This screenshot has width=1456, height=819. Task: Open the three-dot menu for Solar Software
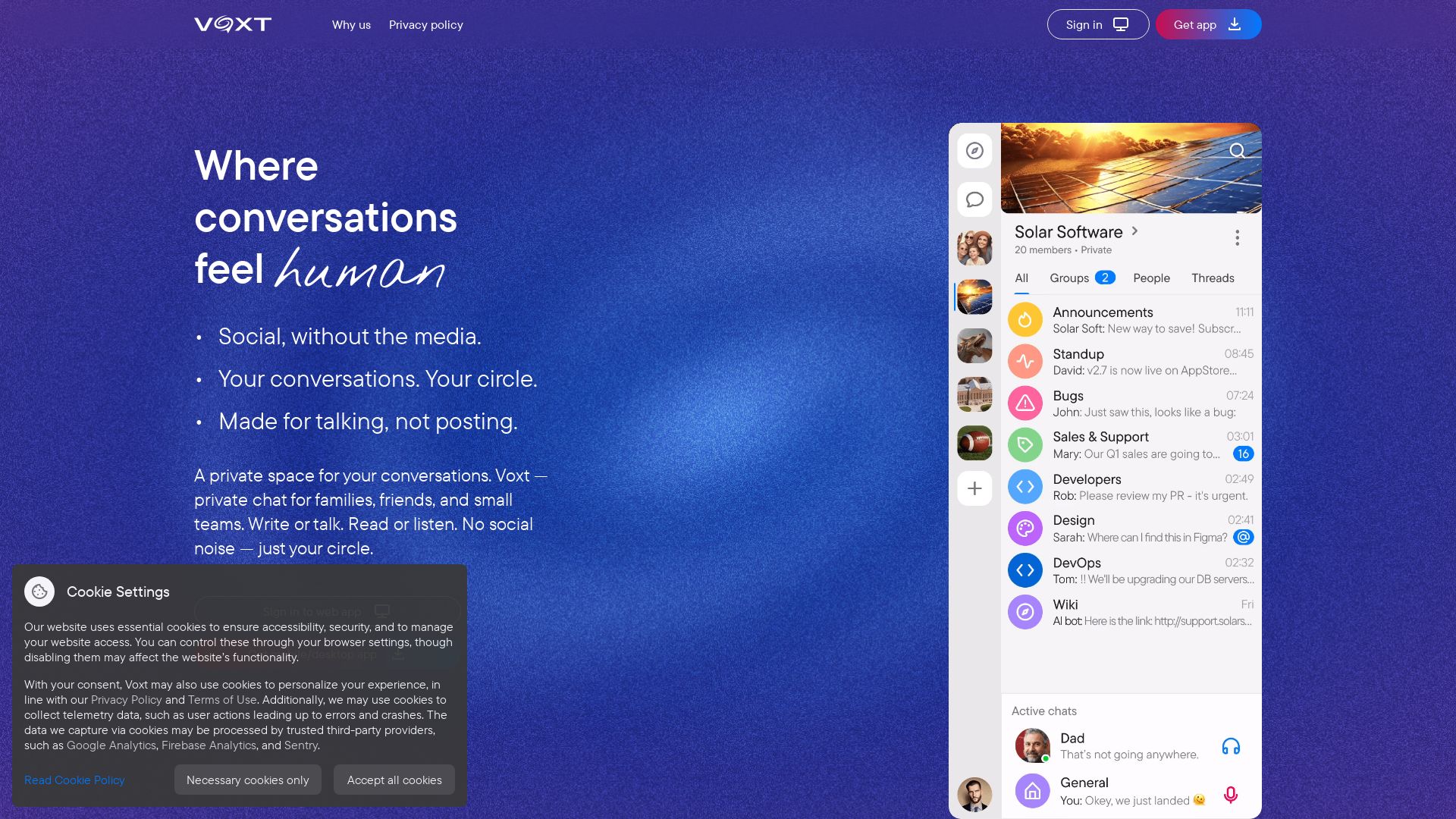coord(1237,238)
